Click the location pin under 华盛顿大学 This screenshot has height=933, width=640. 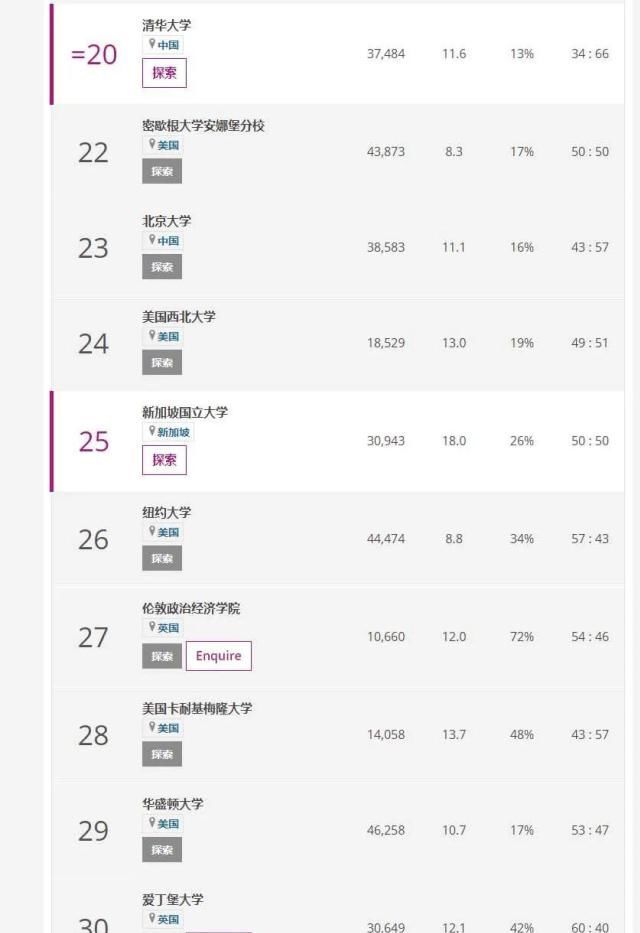[152, 824]
